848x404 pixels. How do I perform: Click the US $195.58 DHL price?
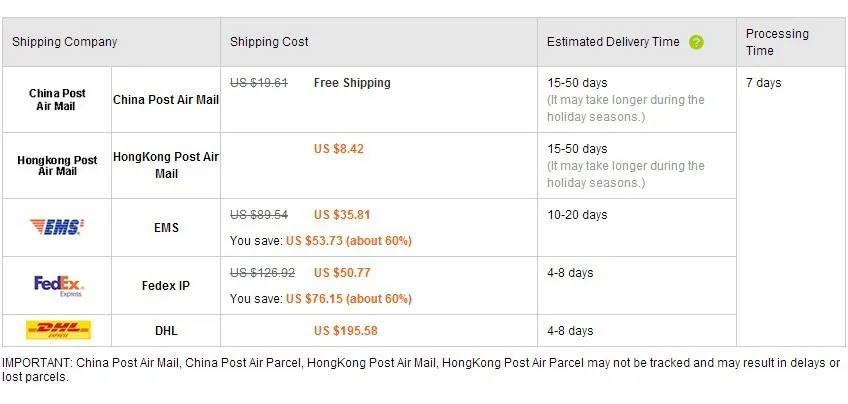coord(346,330)
